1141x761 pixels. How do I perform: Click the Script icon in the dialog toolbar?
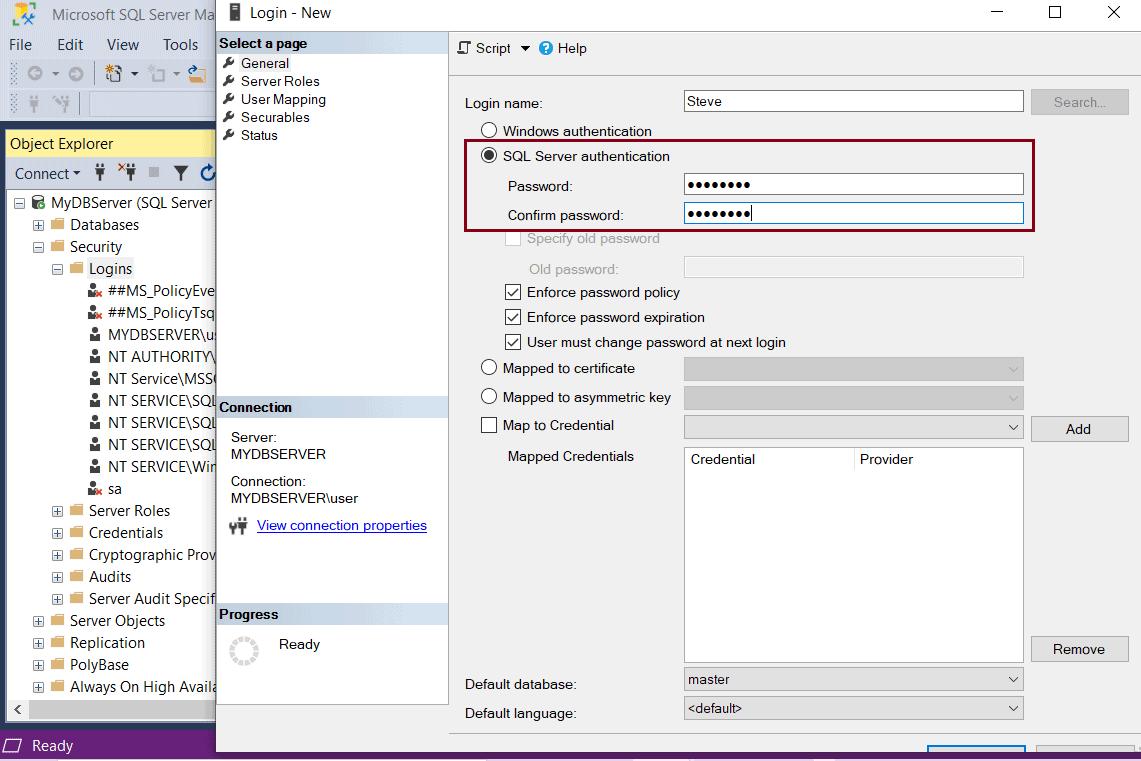pos(464,48)
